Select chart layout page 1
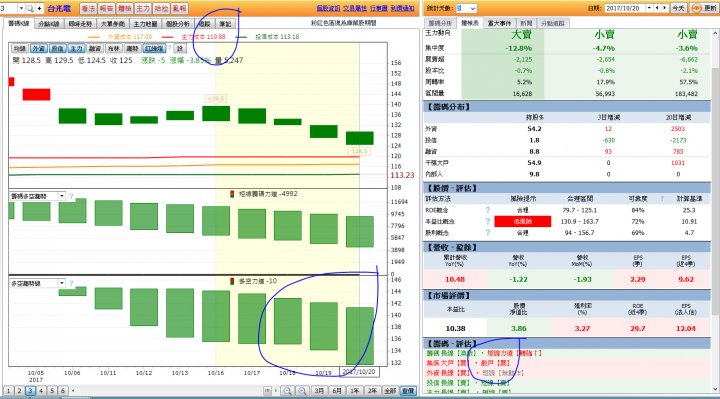This screenshot has width=720, height=399. point(8,391)
